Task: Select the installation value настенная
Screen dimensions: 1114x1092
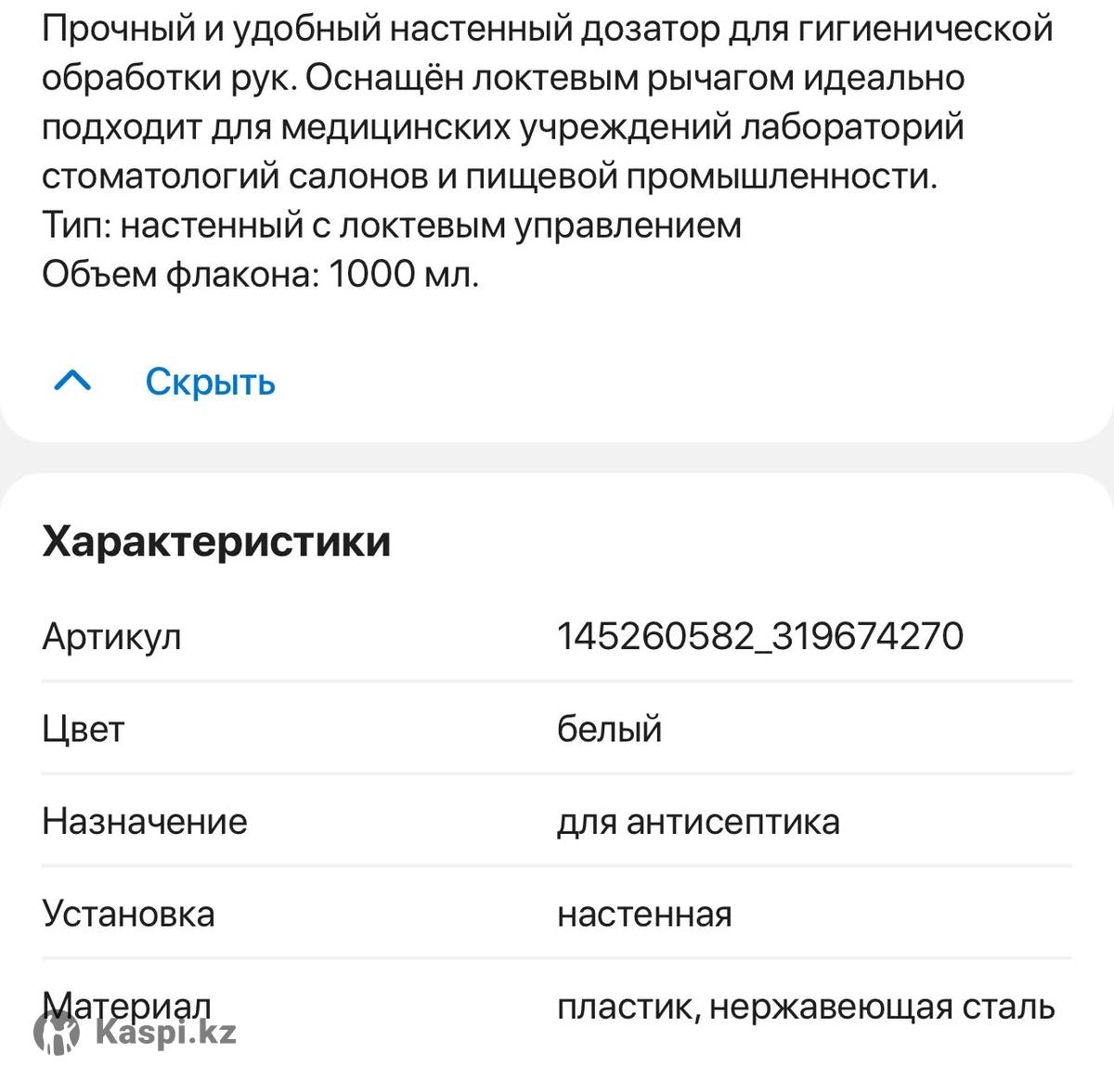Action: coord(644,915)
